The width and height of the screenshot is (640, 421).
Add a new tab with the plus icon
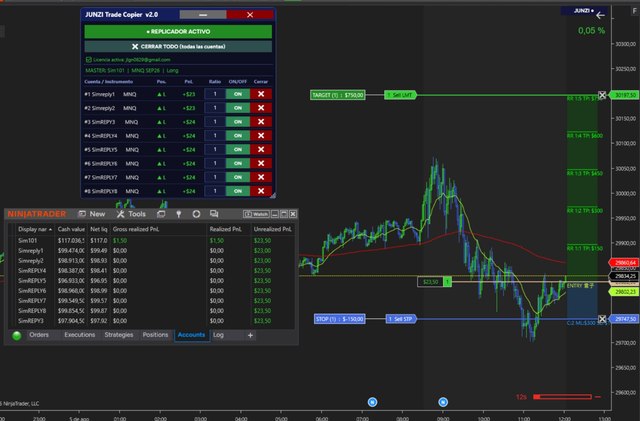(x=250, y=335)
